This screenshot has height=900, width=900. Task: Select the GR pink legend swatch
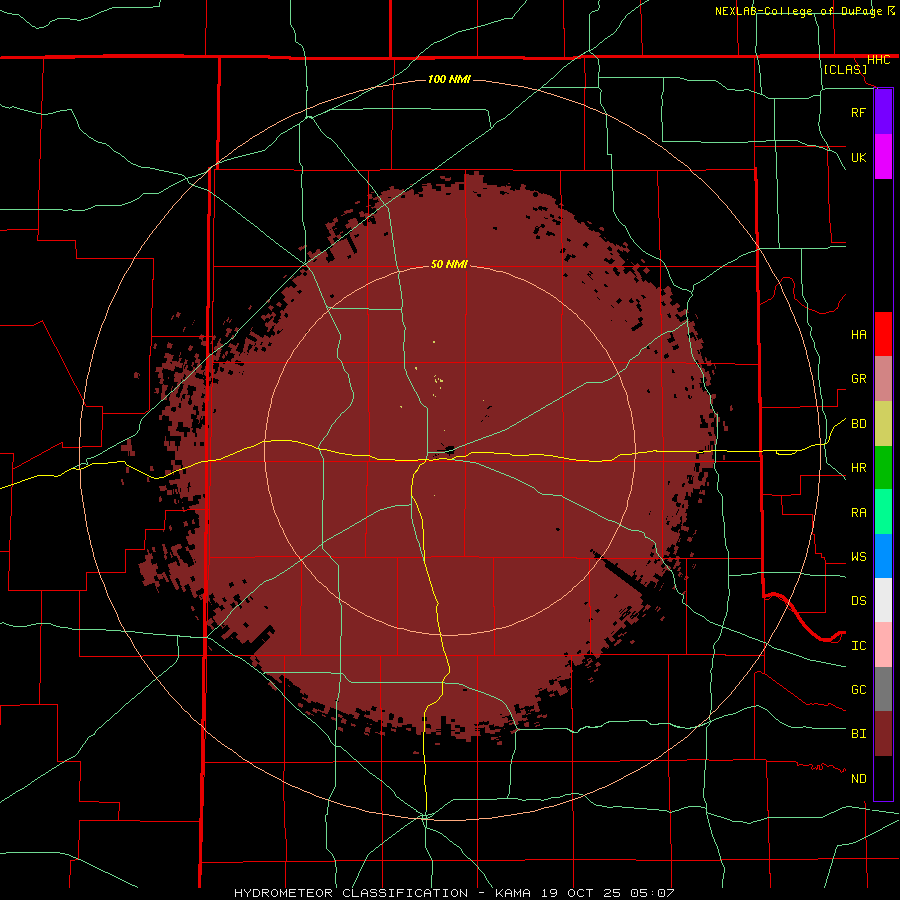tap(883, 379)
